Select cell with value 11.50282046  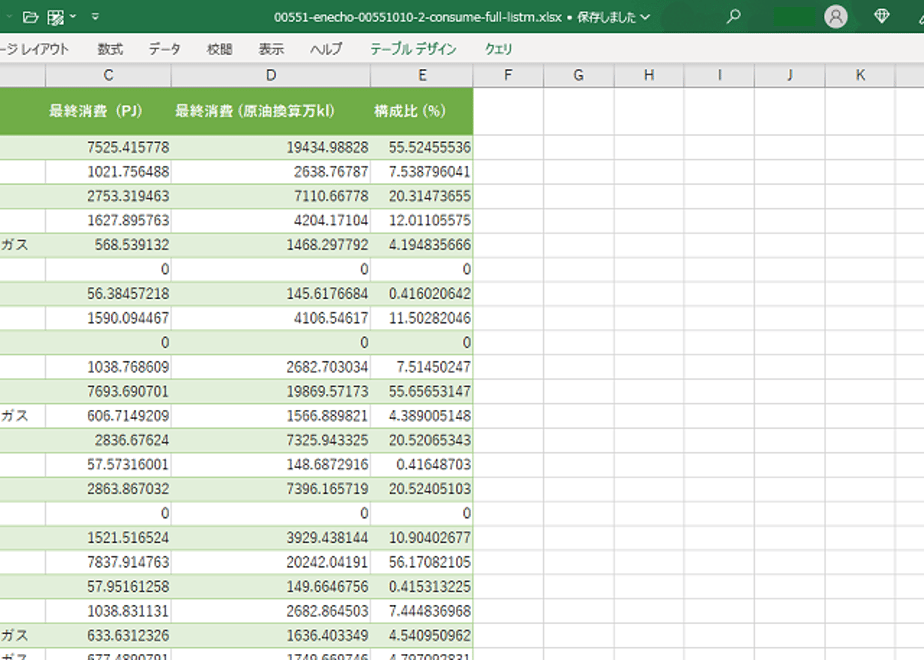point(422,318)
